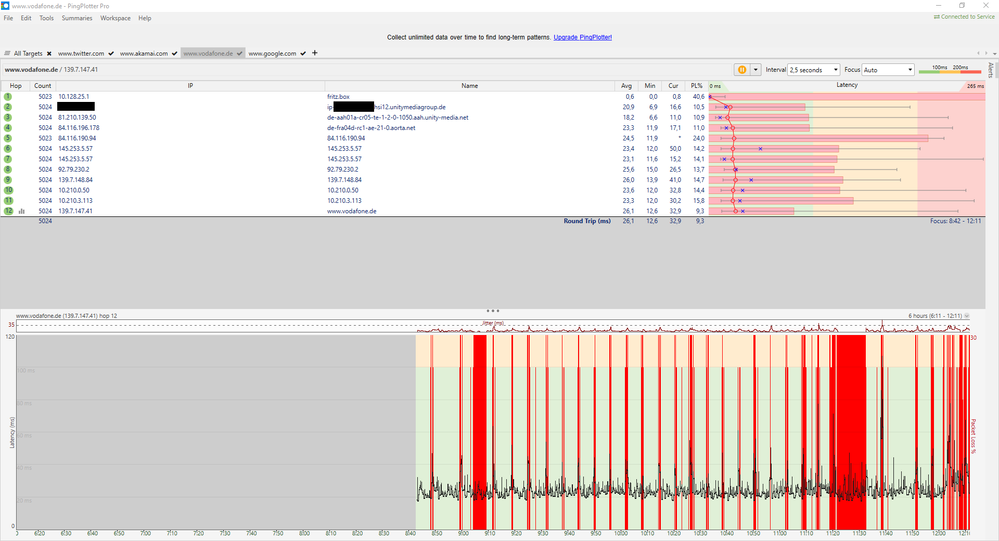
Task: Select hop 5 green circle
Action: [x=8, y=138]
